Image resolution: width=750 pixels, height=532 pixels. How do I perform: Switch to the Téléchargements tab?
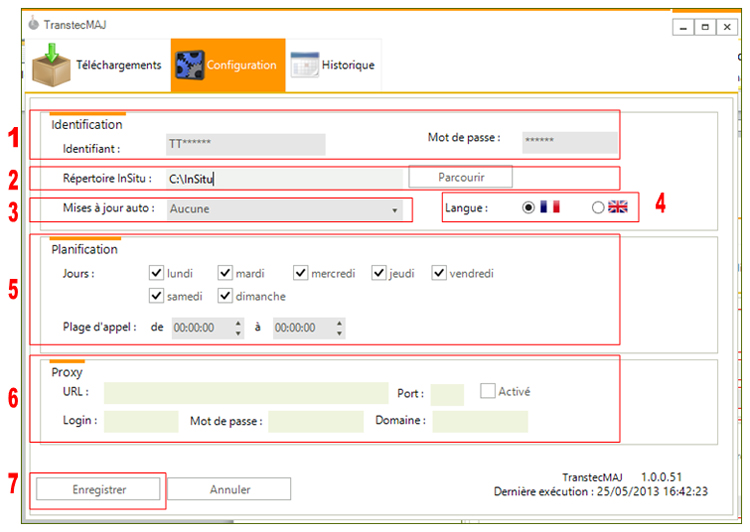coord(119,65)
